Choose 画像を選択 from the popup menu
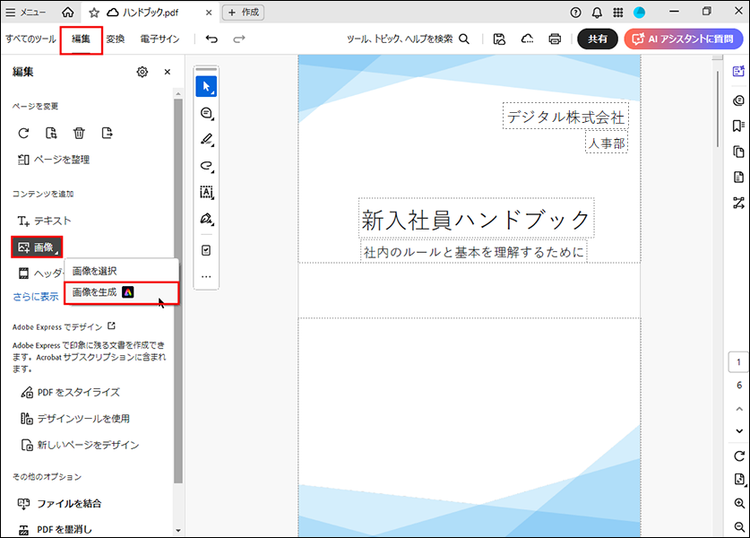This screenshot has height=538, width=750. (95, 271)
